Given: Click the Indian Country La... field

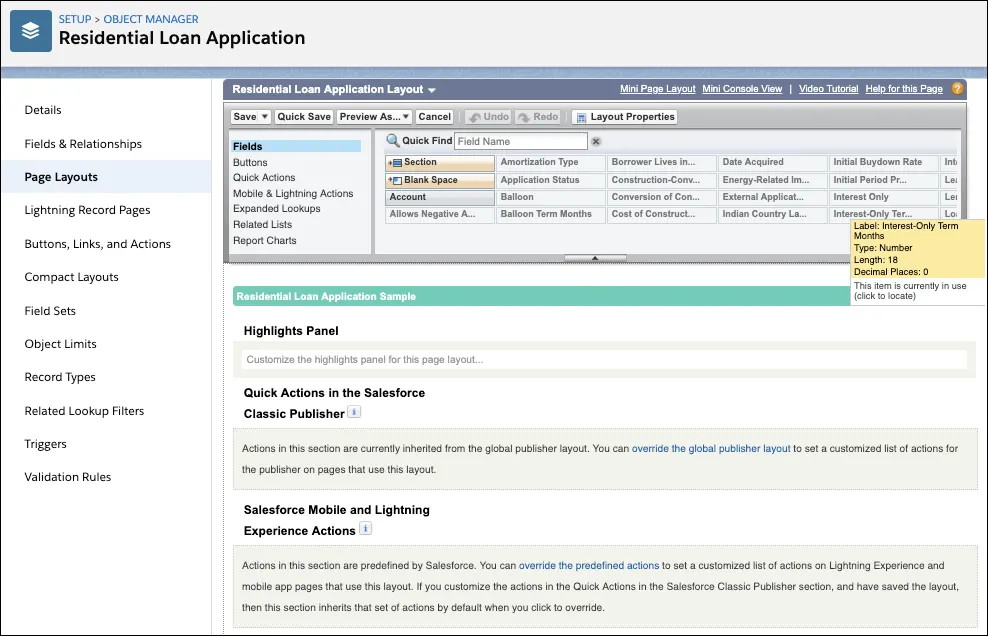Looking at the screenshot, I should click(x=773, y=214).
